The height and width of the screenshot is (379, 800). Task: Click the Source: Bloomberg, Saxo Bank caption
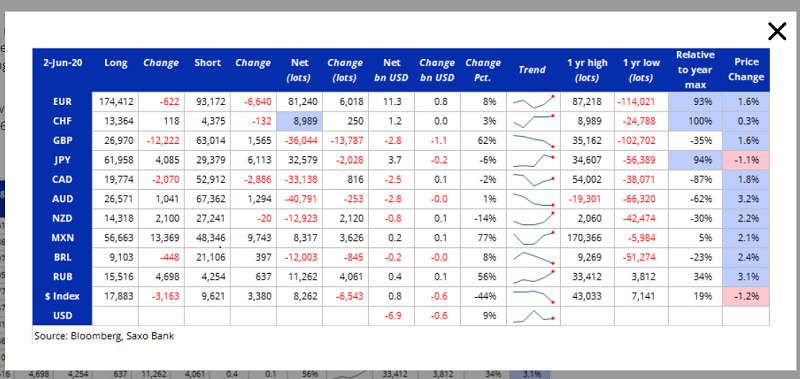104,336
